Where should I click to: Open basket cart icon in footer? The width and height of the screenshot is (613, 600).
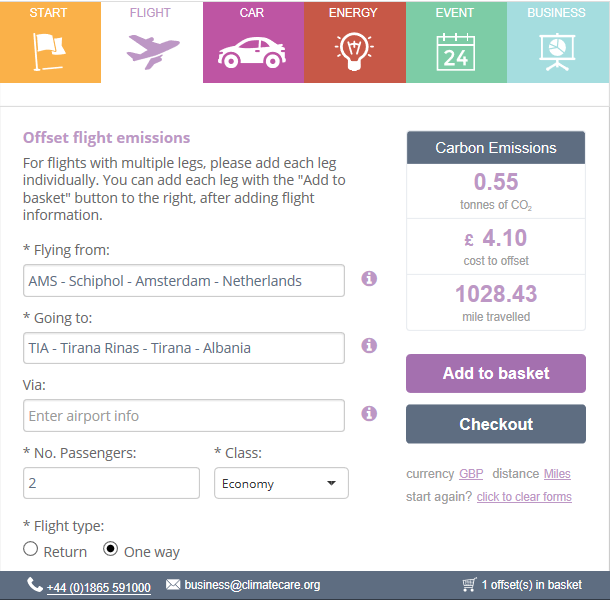click(x=469, y=584)
